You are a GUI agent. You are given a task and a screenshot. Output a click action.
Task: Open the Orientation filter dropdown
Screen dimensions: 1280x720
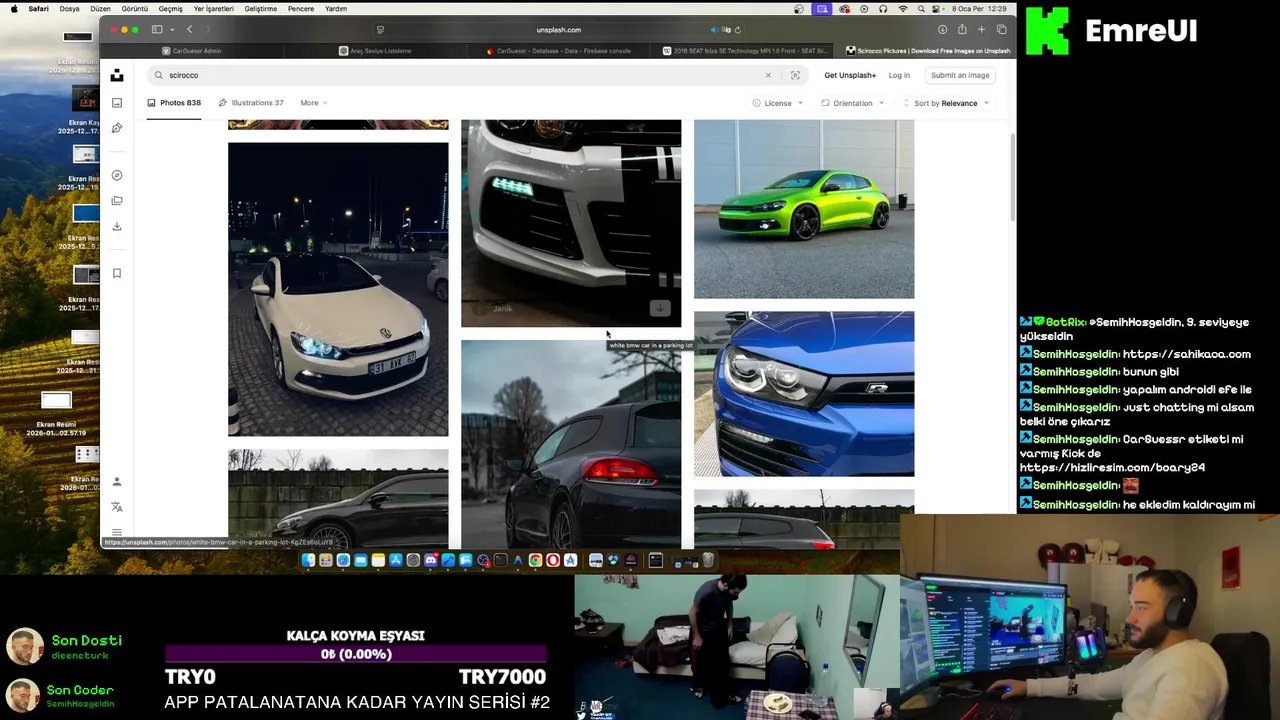click(x=853, y=103)
